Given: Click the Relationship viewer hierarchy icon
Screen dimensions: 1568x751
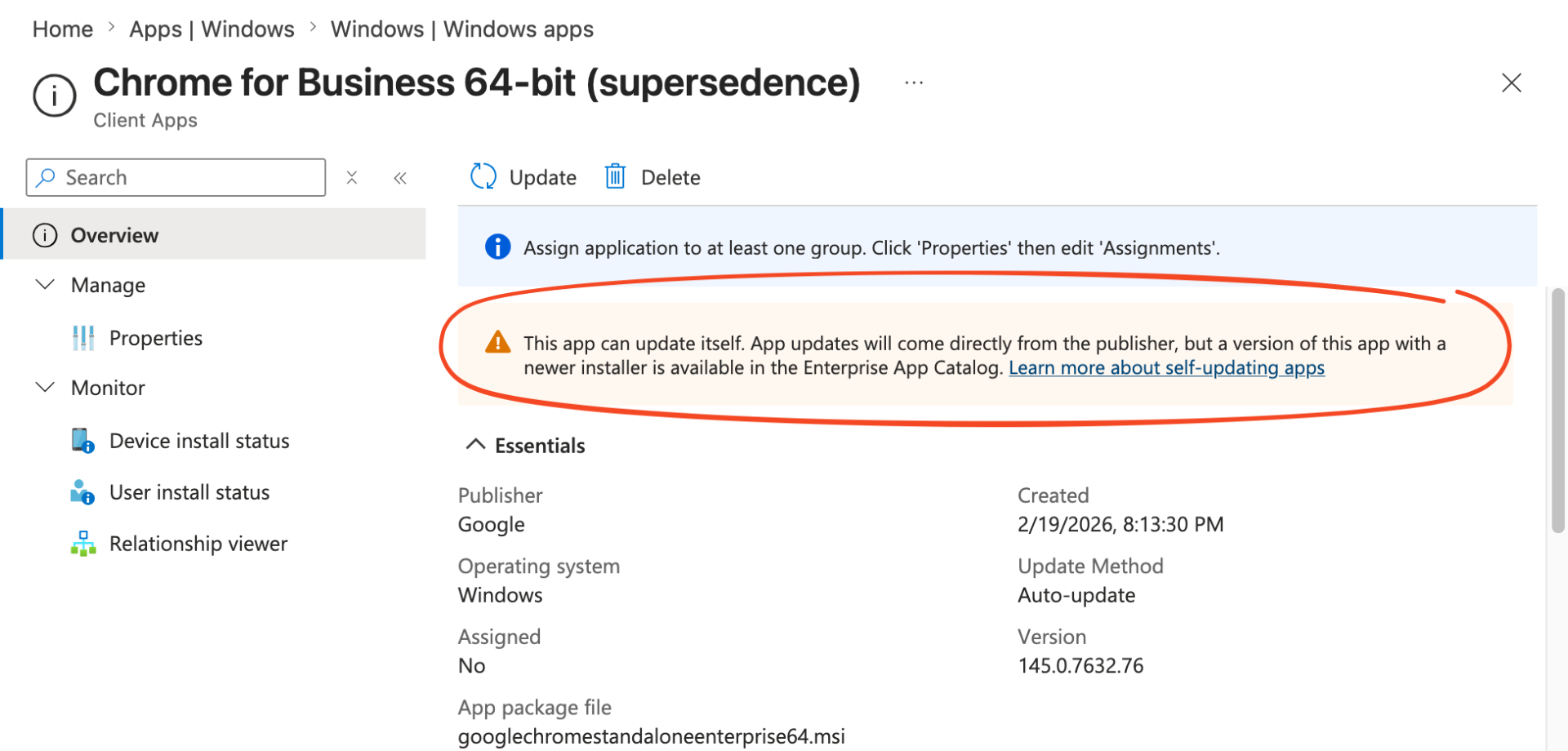Looking at the screenshot, I should point(83,544).
